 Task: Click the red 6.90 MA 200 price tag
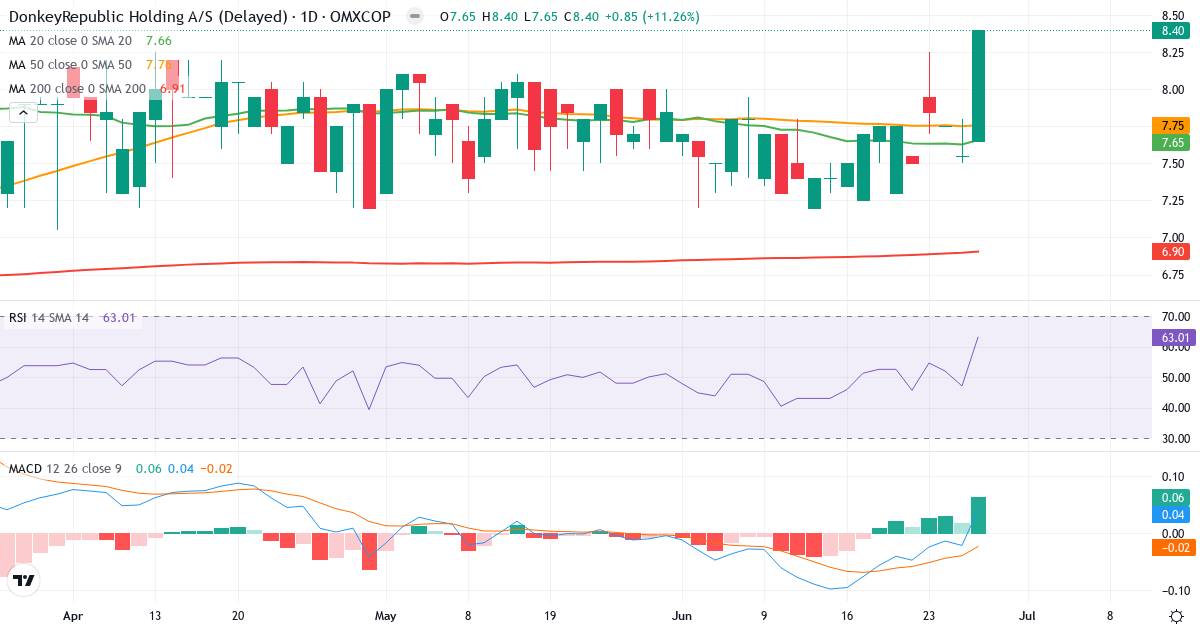click(1173, 252)
